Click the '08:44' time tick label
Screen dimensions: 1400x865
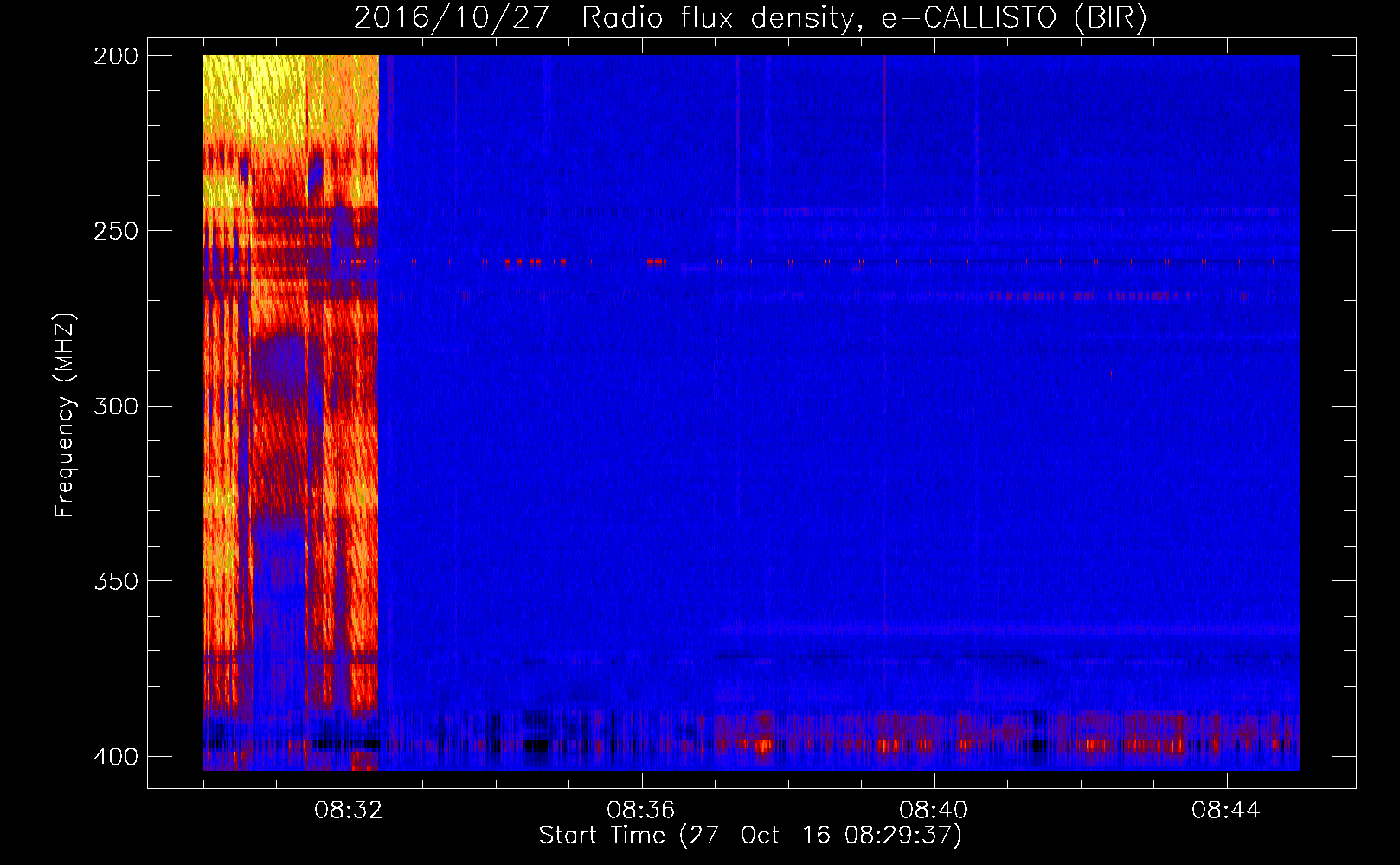pos(1226,811)
